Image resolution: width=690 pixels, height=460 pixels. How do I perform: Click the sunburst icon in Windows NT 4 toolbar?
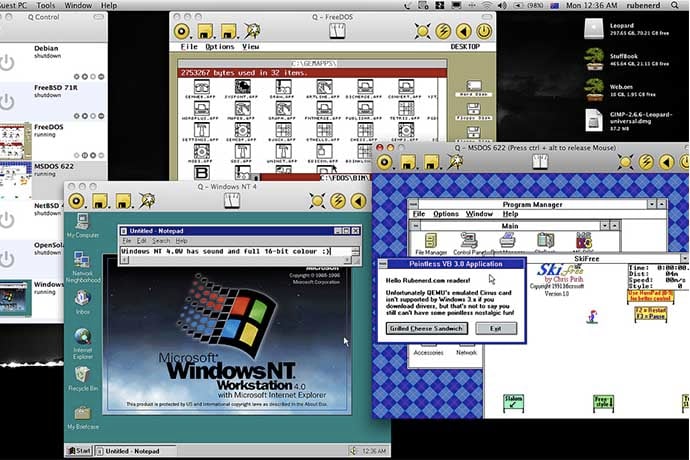coord(317,201)
